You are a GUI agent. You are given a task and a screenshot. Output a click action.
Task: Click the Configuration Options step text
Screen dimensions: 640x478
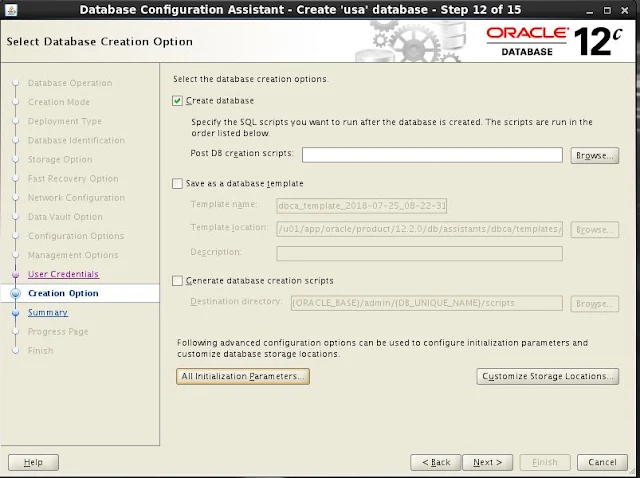point(76,236)
